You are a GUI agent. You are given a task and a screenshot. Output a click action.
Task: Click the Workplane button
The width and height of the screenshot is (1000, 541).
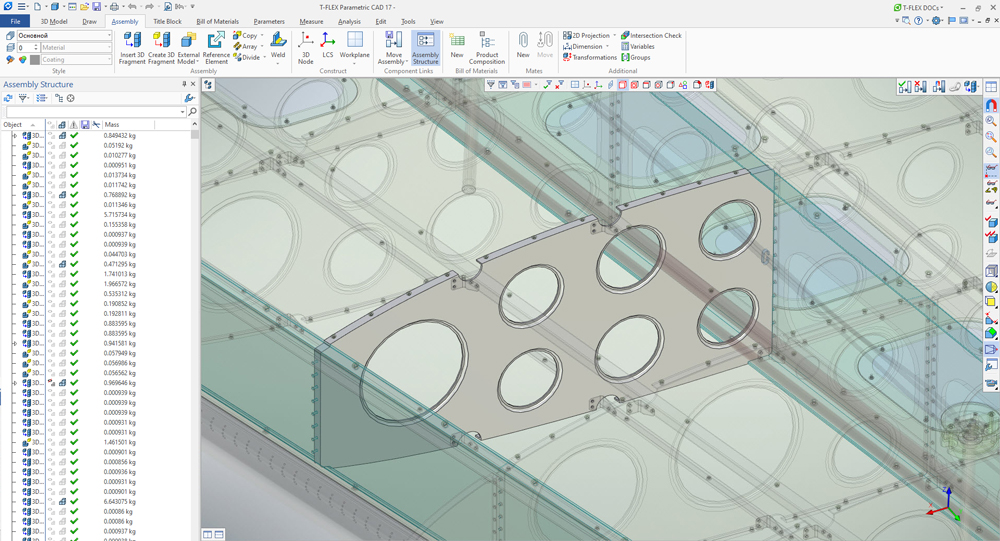pyautogui.click(x=355, y=48)
